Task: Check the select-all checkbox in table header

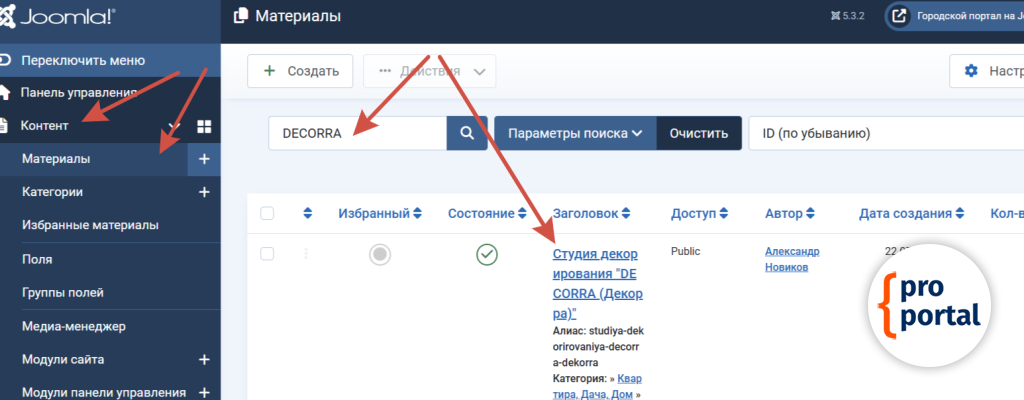Action: pyautogui.click(x=267, y=213)
